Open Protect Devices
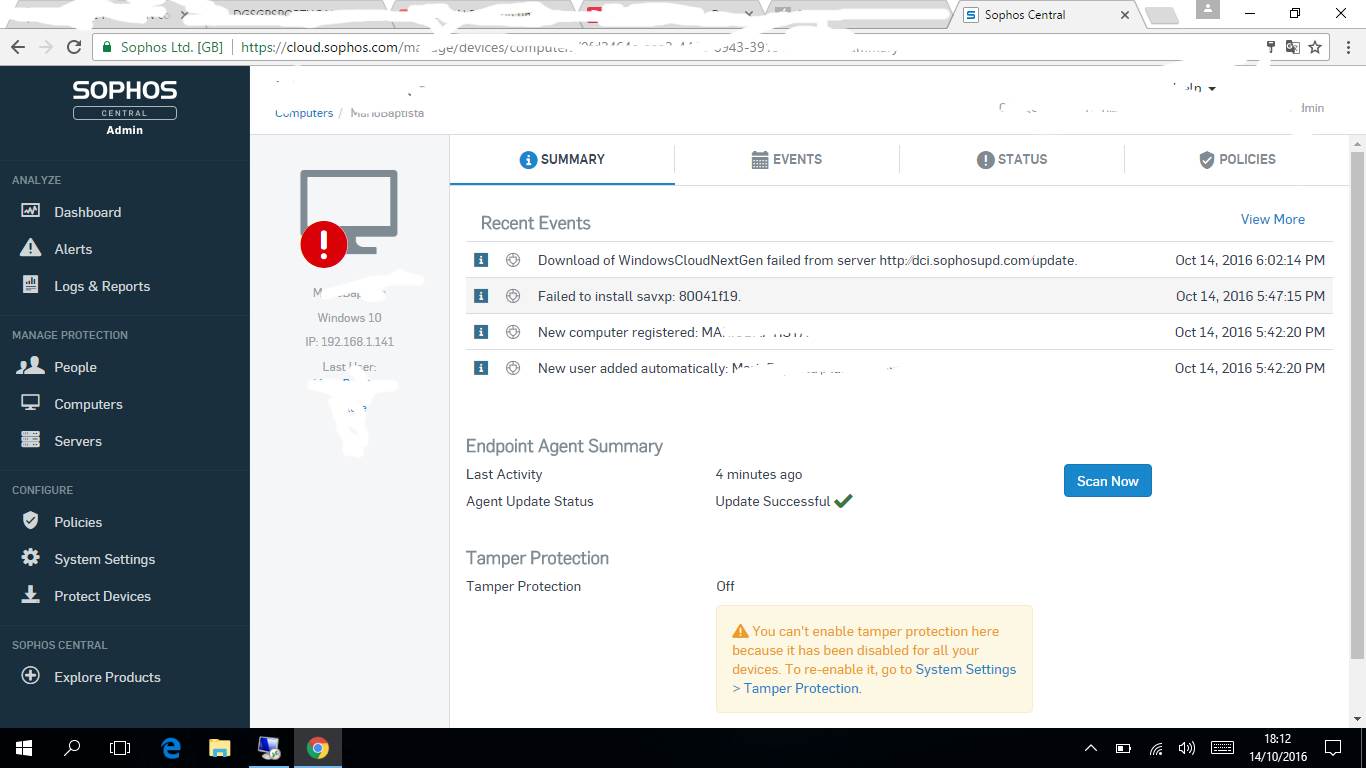Screen dimensions: 1366x768 tap(102, 596)
